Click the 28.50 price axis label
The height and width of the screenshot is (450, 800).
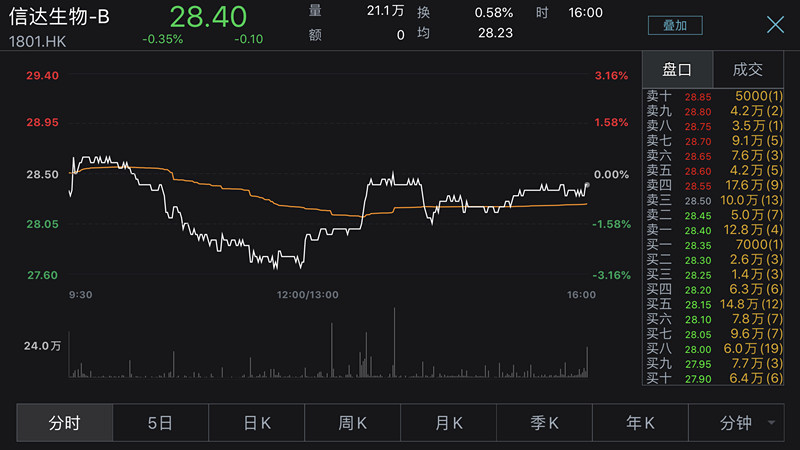click(x=42, y=174)
